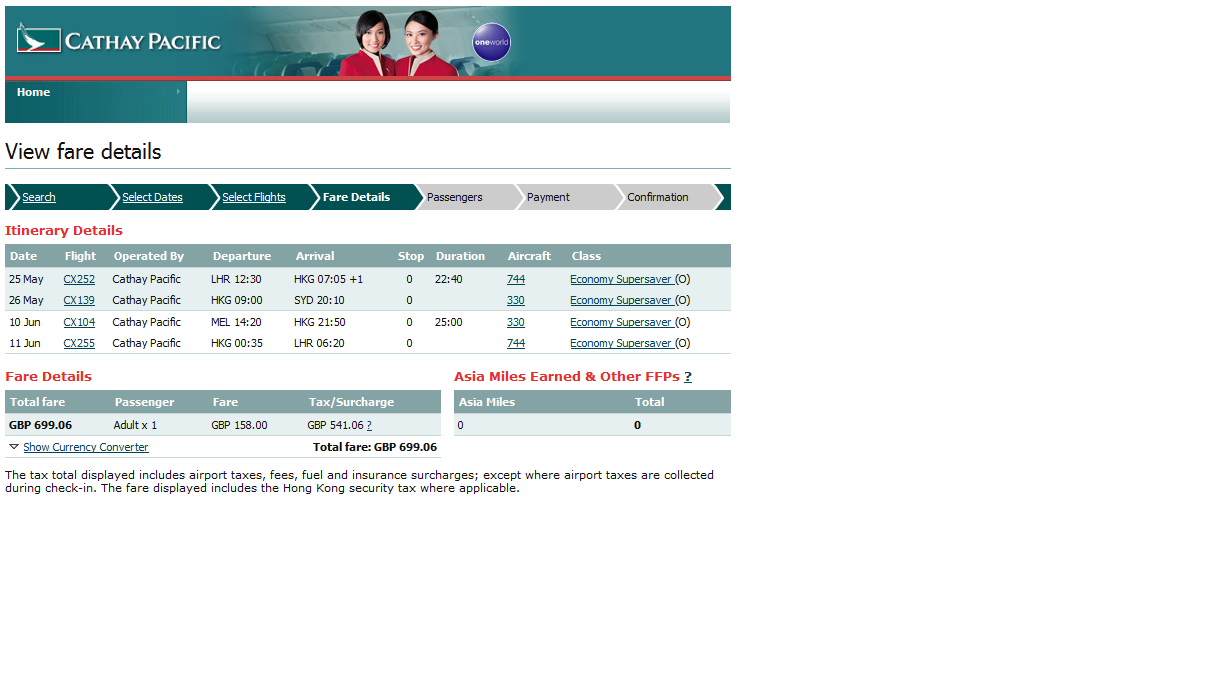Click the Adult x 1 passenger cell
The image size is (1230, 692).
coord(135,425)
